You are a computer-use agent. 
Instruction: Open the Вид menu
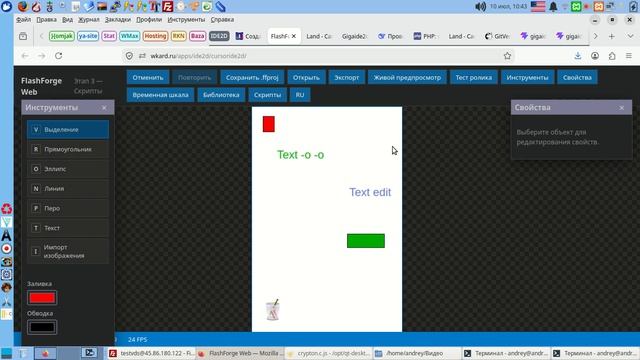click(x=67, y=19)
